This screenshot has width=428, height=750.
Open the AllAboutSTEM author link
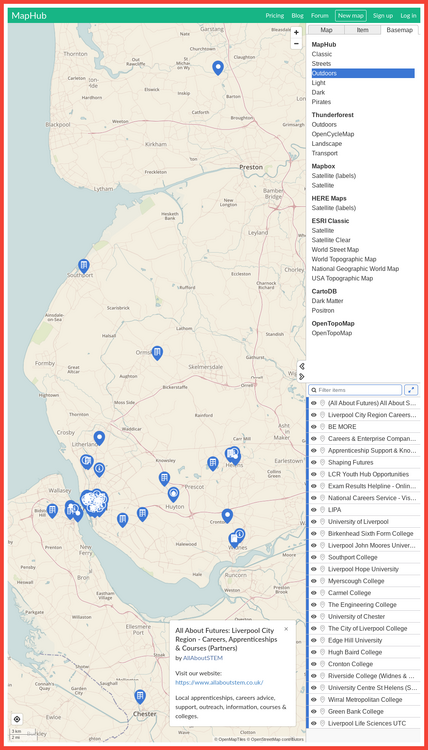[203, 658]
